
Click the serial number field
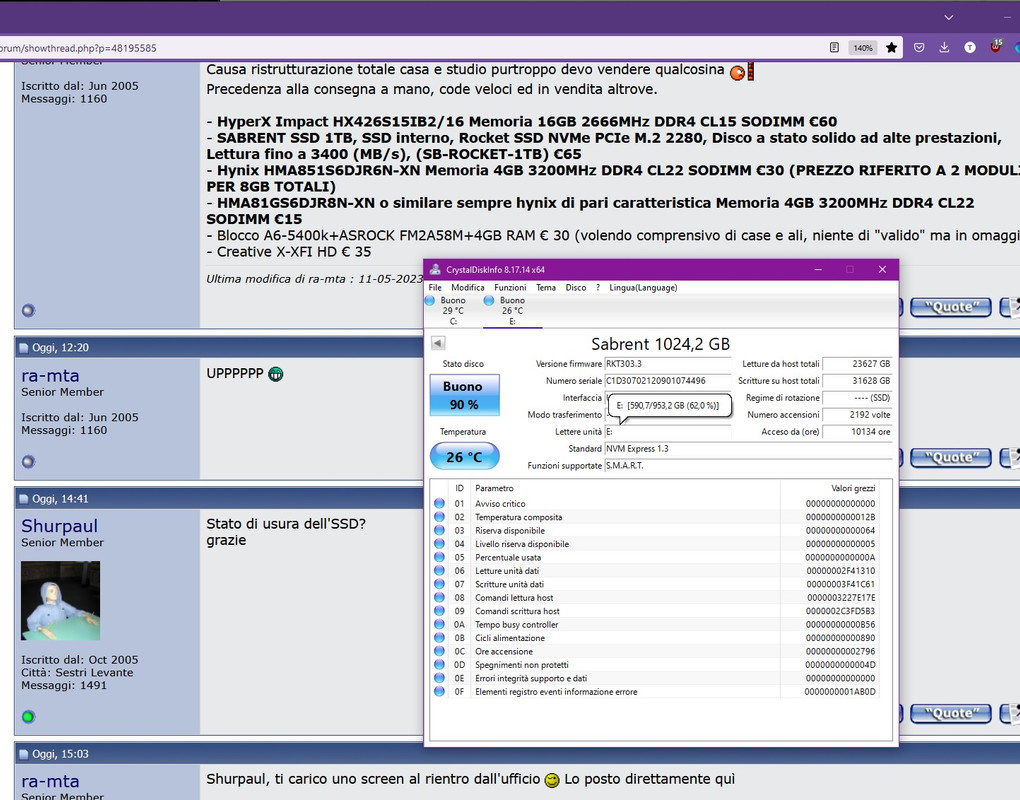[x=667, y=381]
